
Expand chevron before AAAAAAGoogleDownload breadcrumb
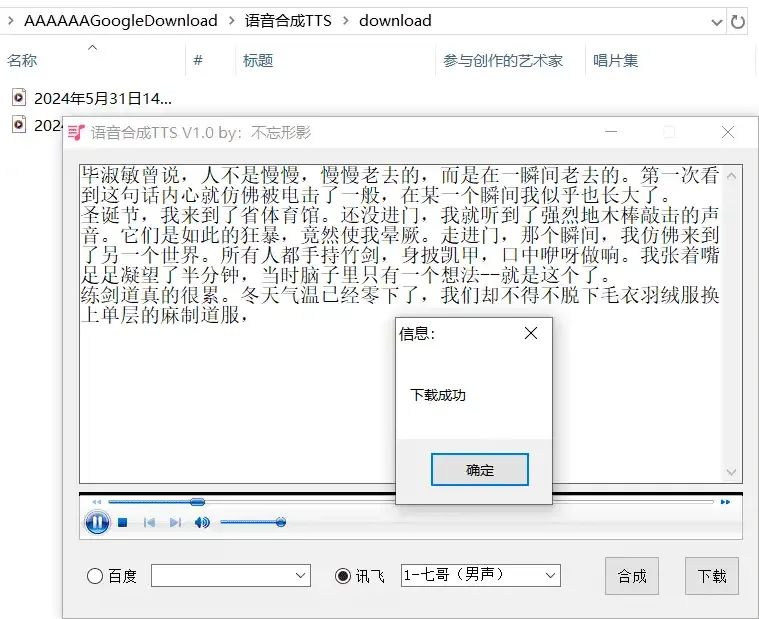11,21
